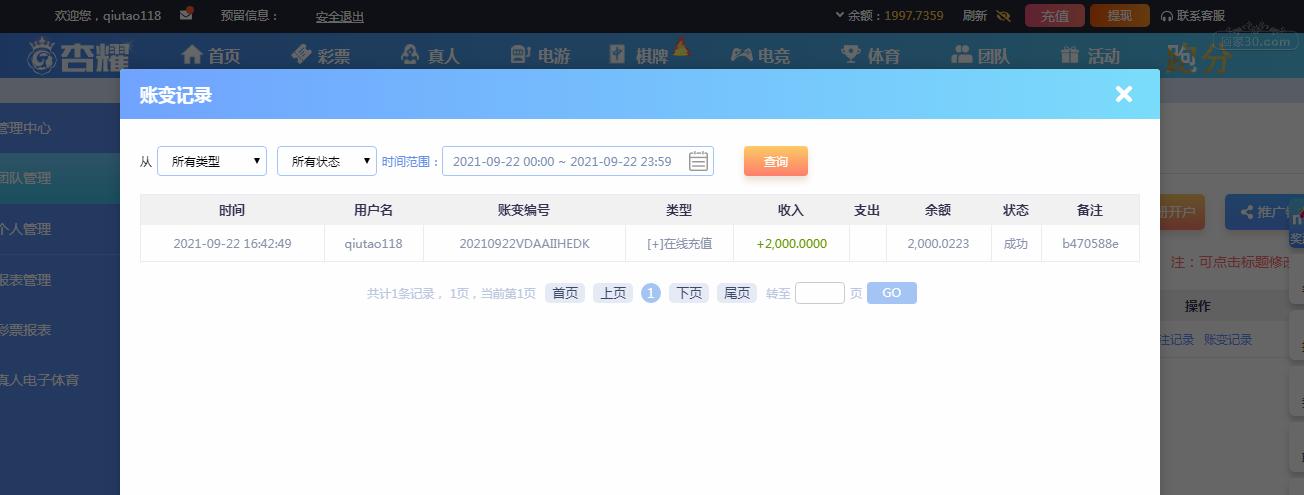The width and height of the screenshot is (1304, 495).
Task: Open the 真人 live casino menu
Action: point(429,55)
